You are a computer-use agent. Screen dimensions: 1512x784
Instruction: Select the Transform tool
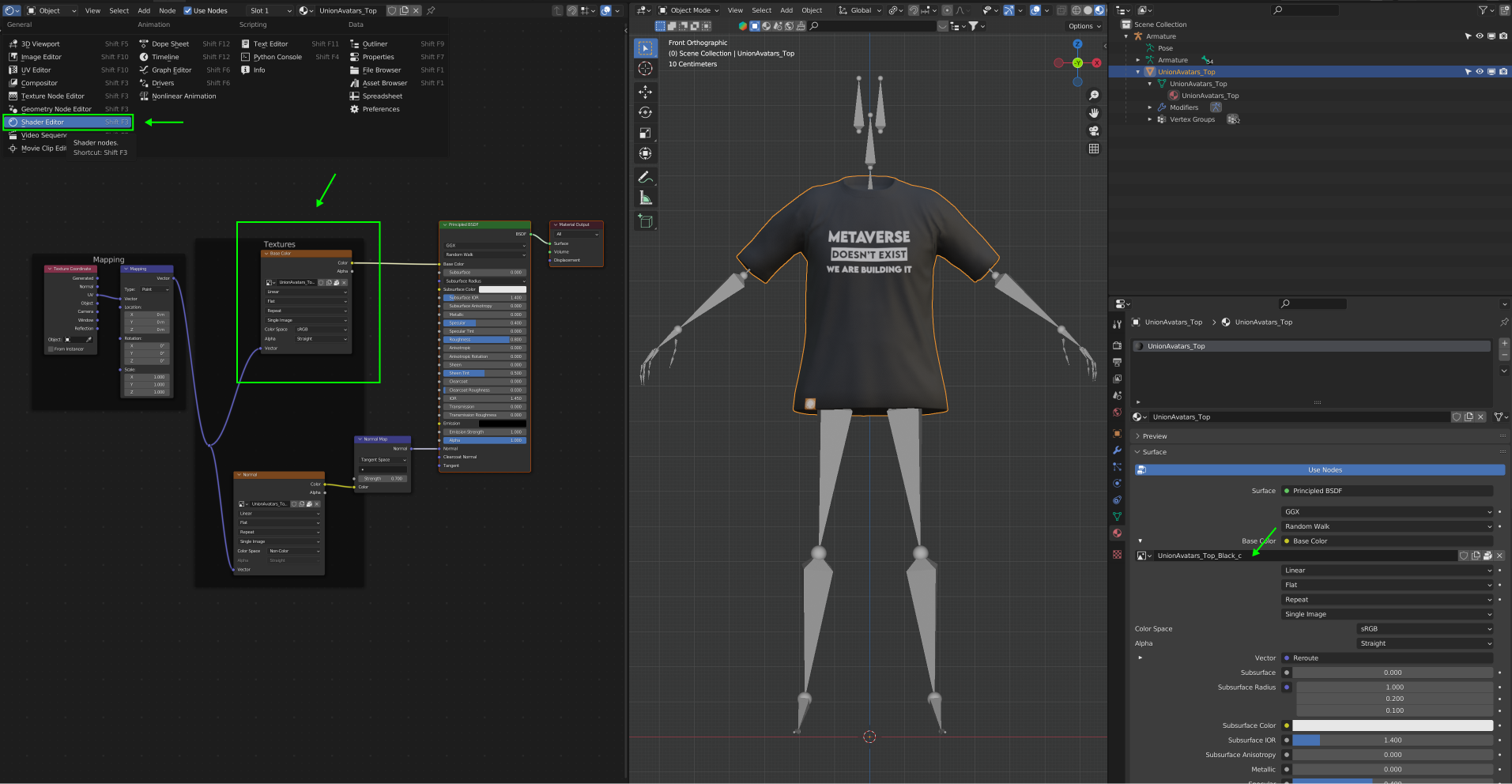pos(645,153)
